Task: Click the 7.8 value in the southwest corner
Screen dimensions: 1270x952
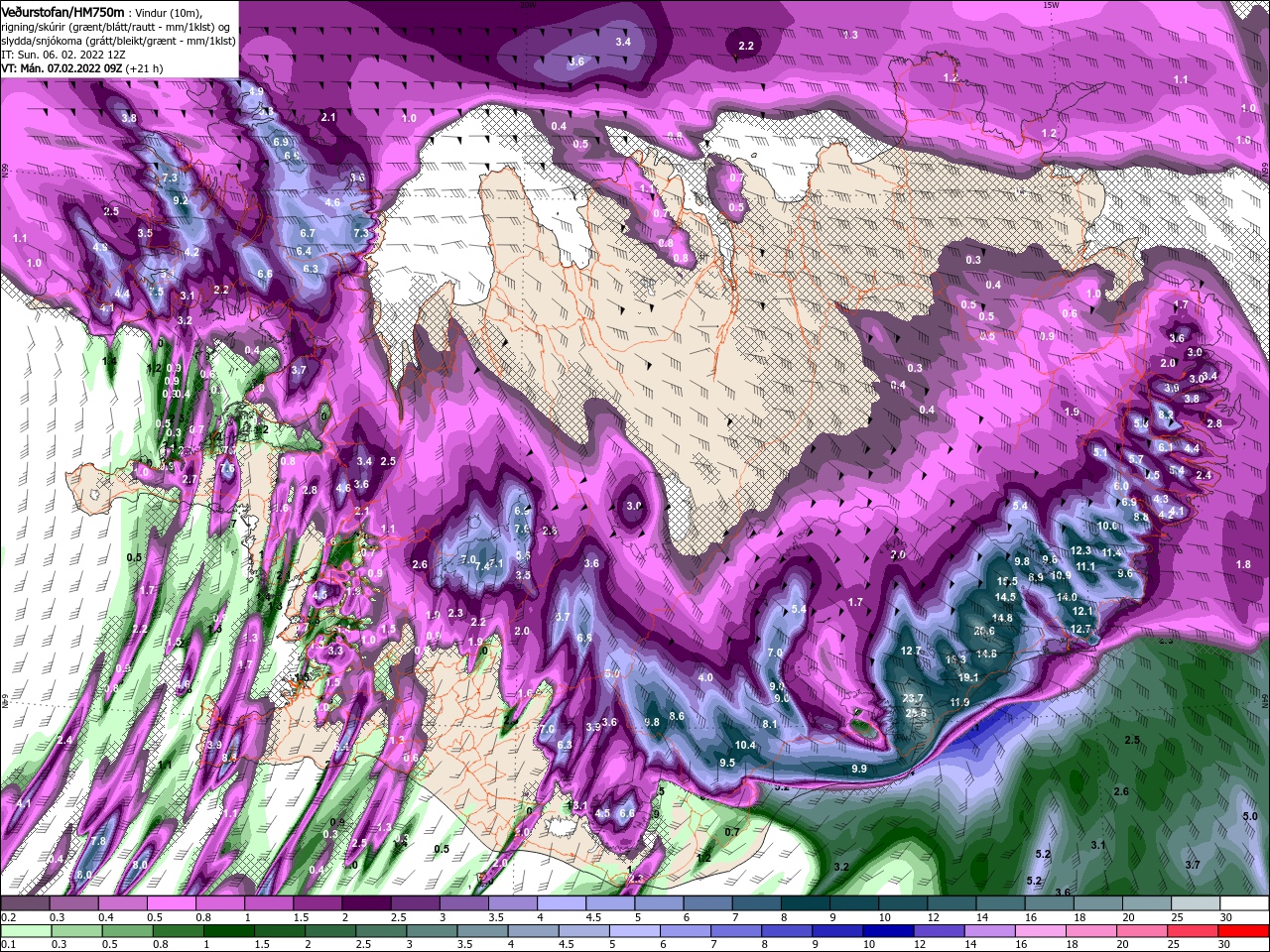Action: pos(98,841)
